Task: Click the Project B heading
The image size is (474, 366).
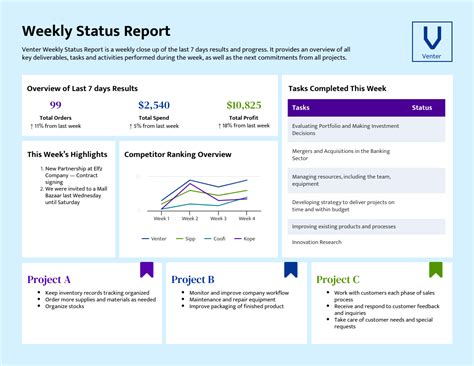Action: [193, 279]
